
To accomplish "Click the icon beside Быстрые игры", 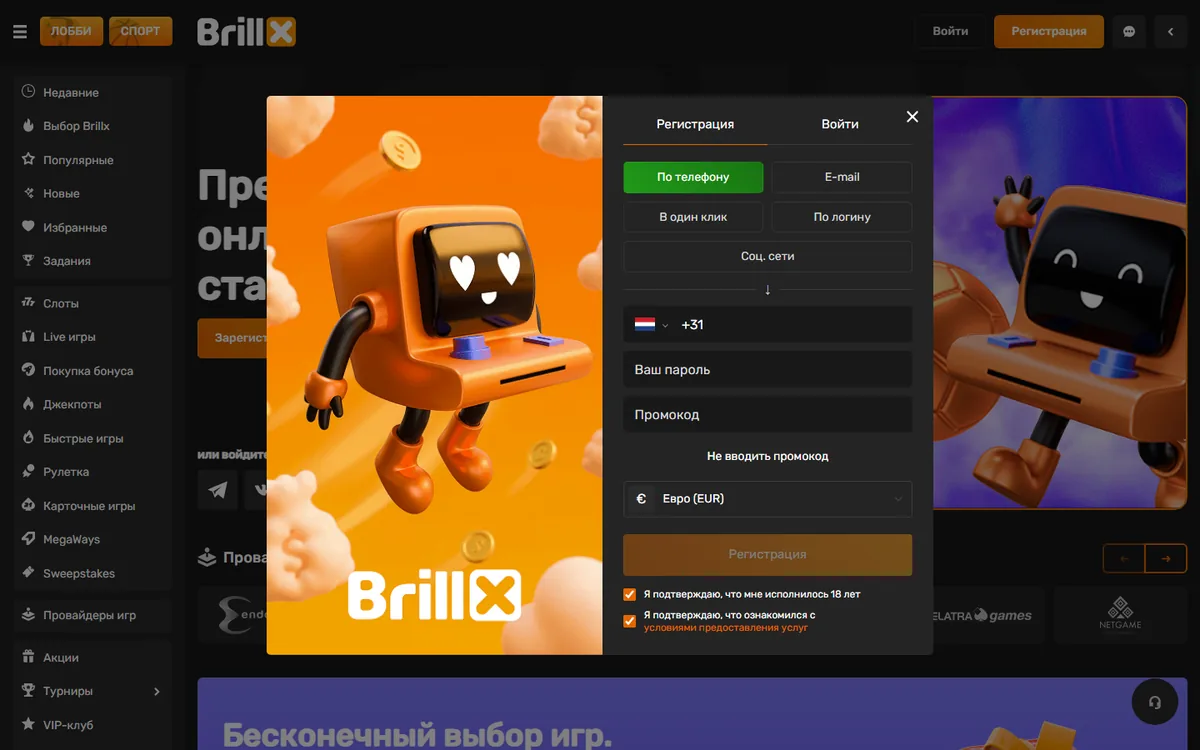I will (28, 438).
